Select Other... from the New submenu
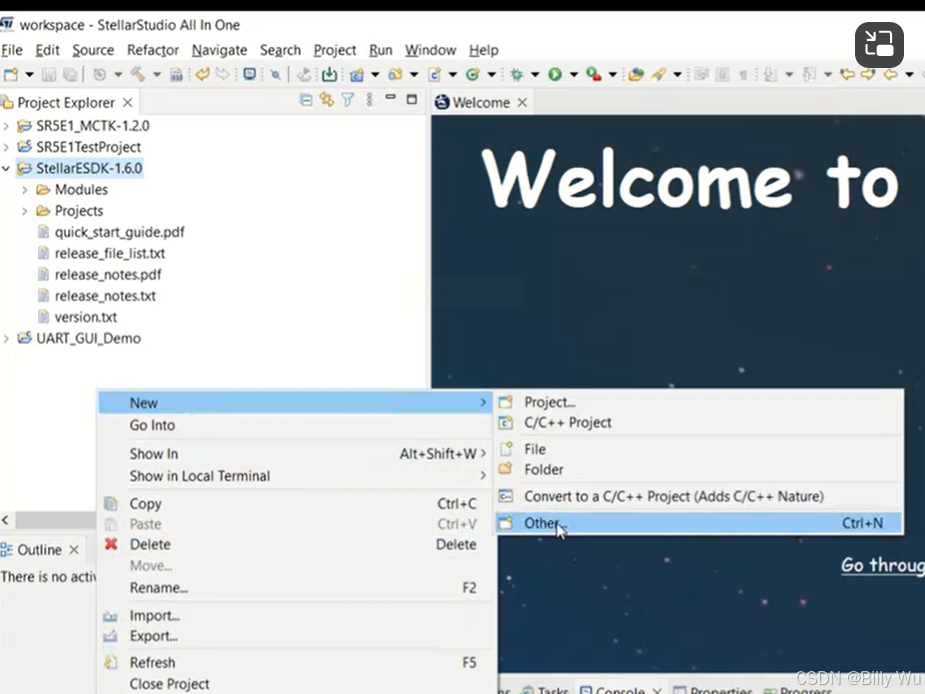 point(541,523)
